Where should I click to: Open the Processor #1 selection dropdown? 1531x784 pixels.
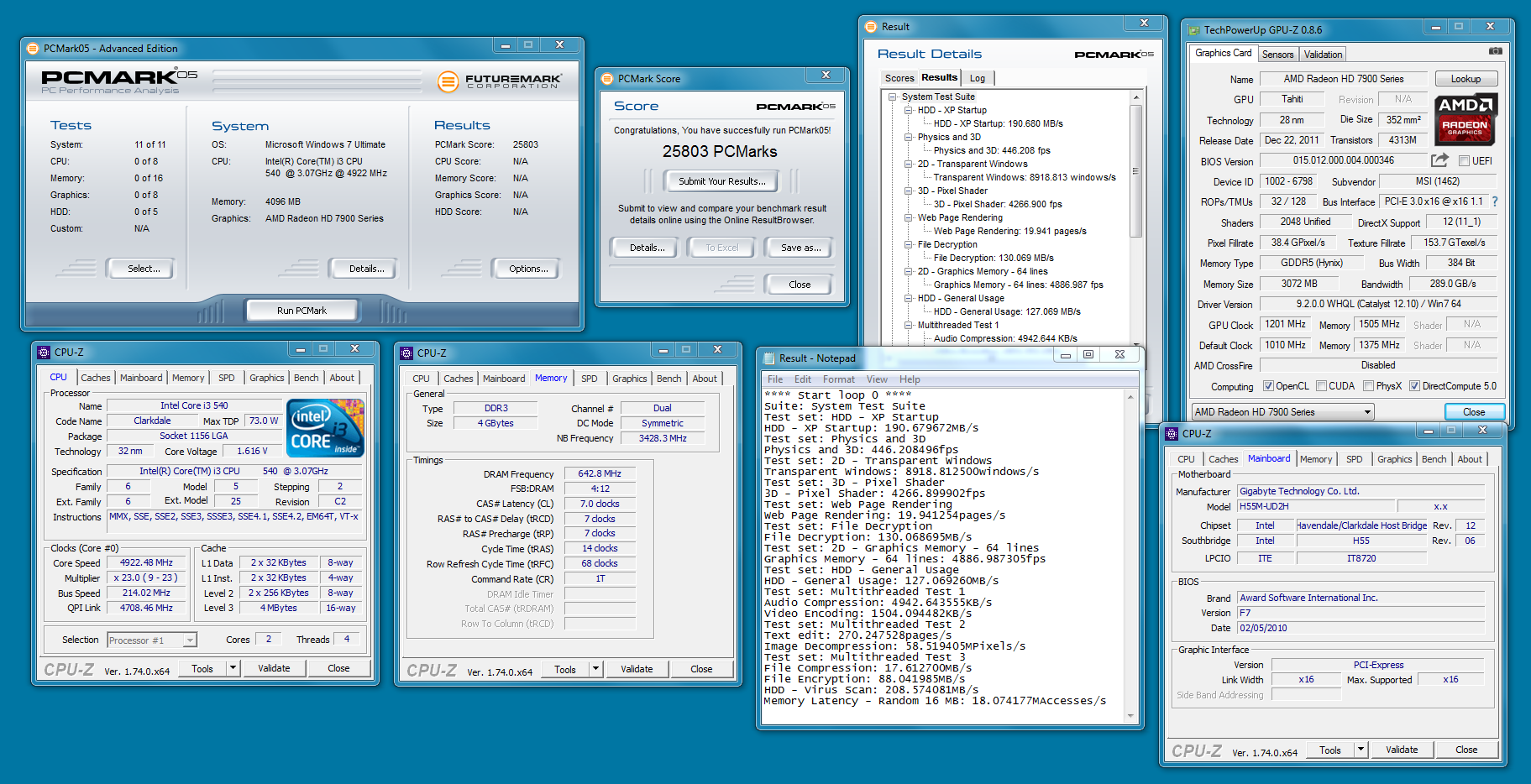tap(152, 640)
